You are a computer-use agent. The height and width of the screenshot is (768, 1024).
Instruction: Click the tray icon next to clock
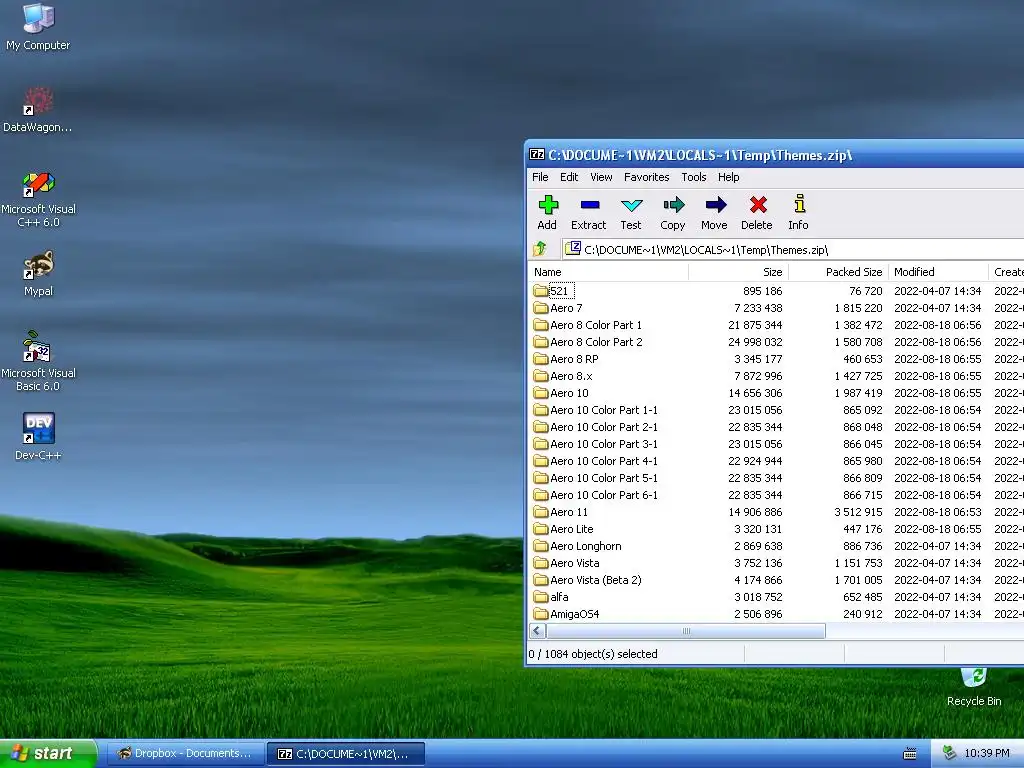950,753
